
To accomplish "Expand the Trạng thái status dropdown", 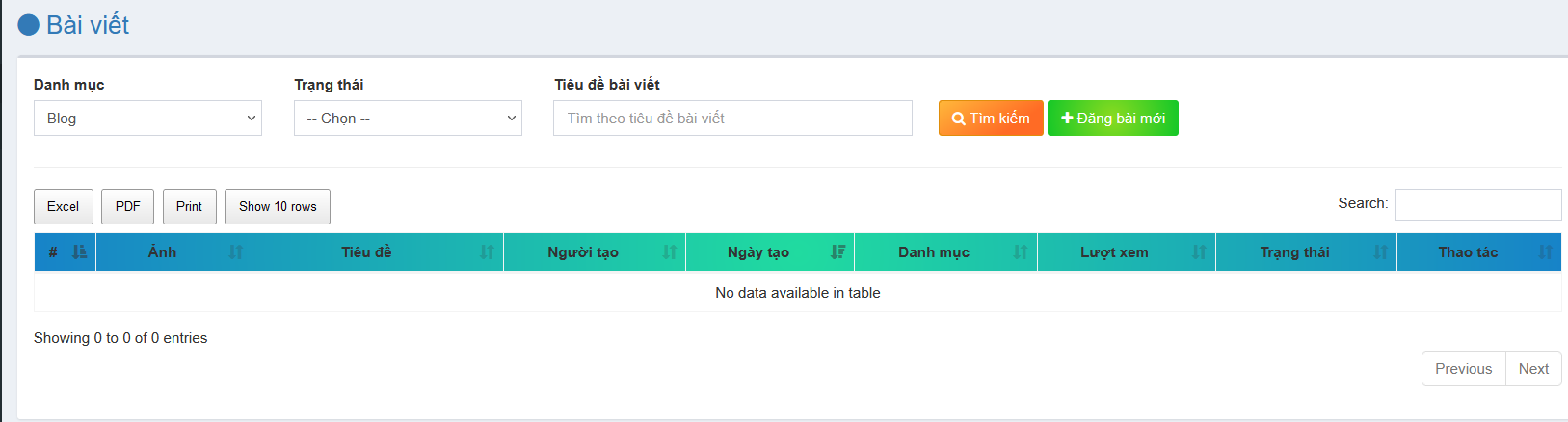I will (x=408, y=119).
